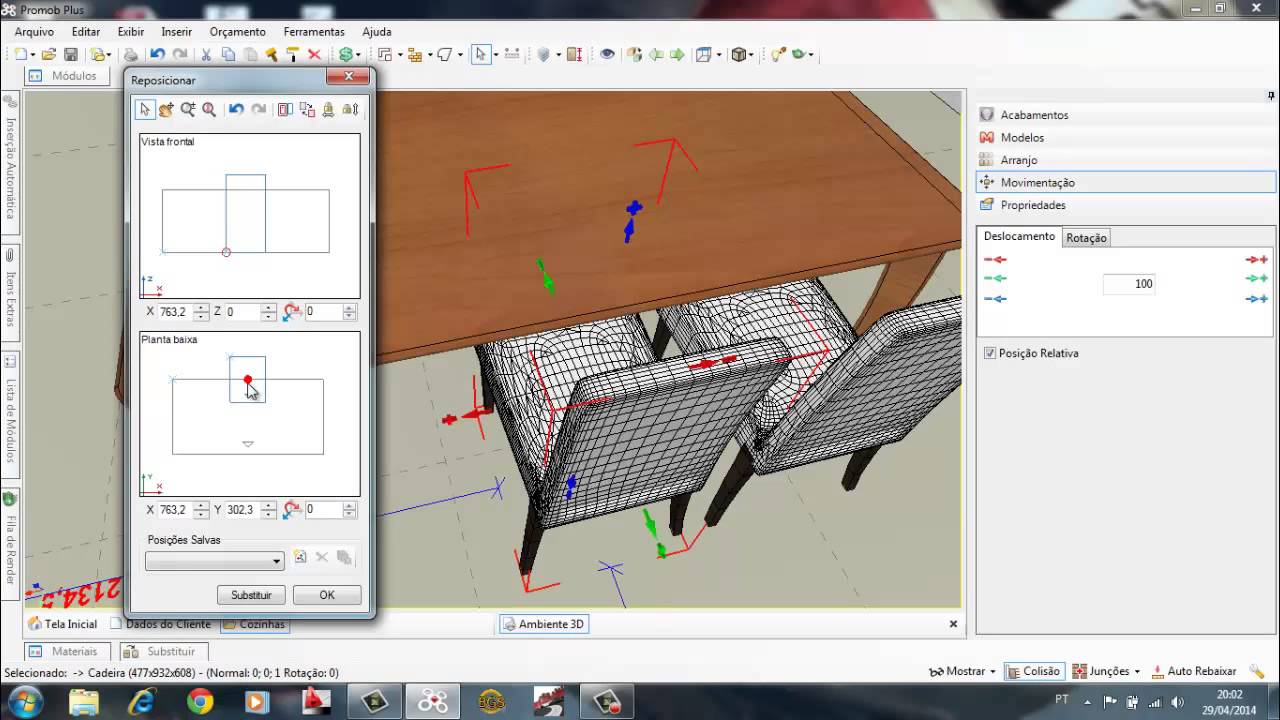This screenshot has height=720, width=1280.
Task: Click the Save floppy disk icon
Action: click(71, 55)
